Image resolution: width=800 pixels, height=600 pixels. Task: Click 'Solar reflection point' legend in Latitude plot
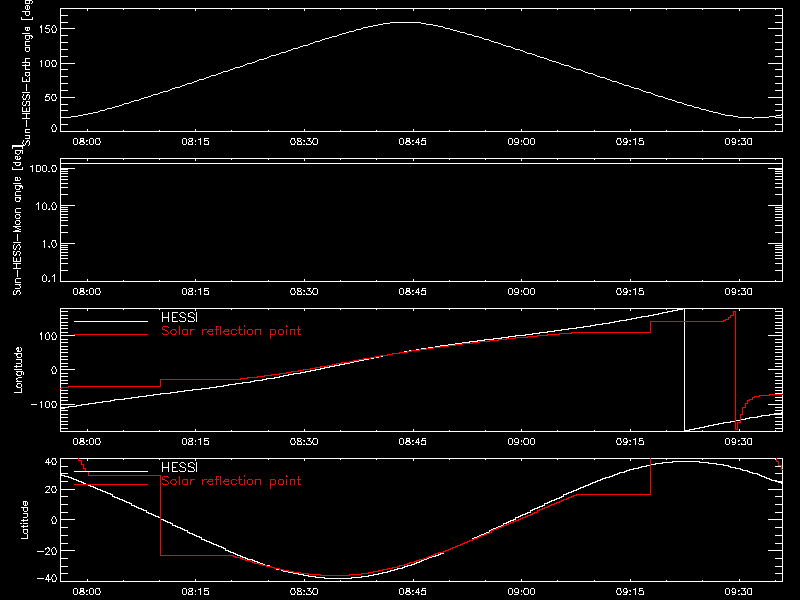click(231, 481)
